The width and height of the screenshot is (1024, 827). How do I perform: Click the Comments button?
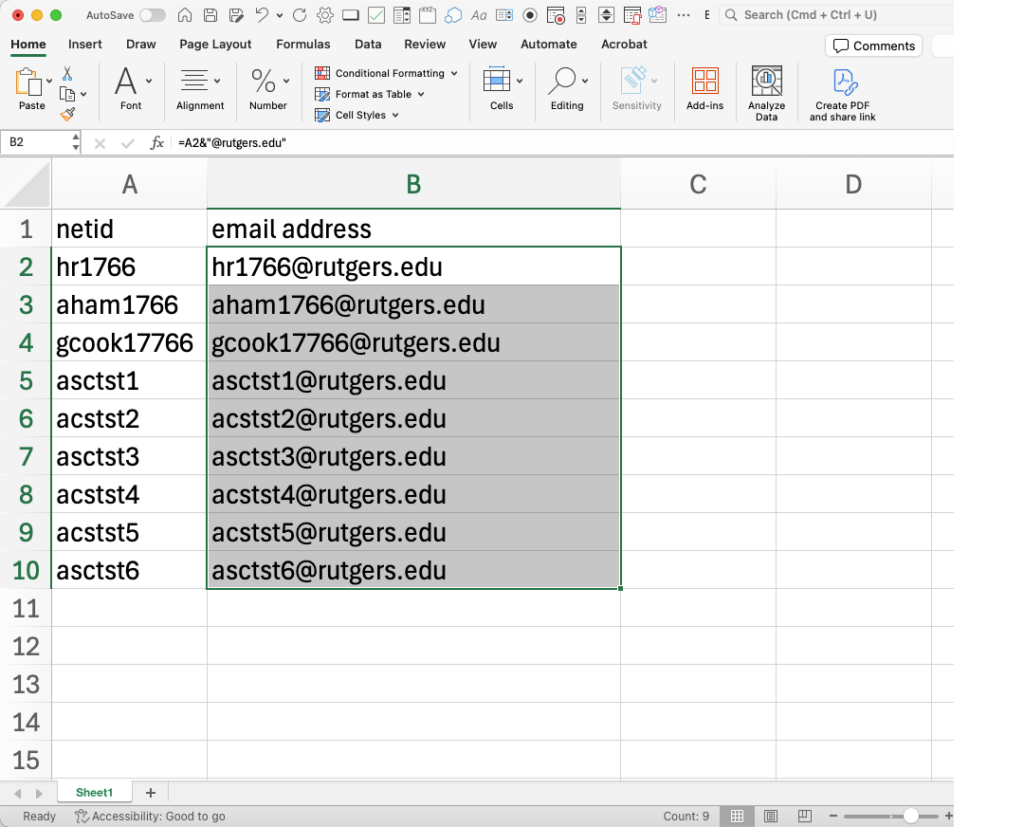(x=874, y=46)
